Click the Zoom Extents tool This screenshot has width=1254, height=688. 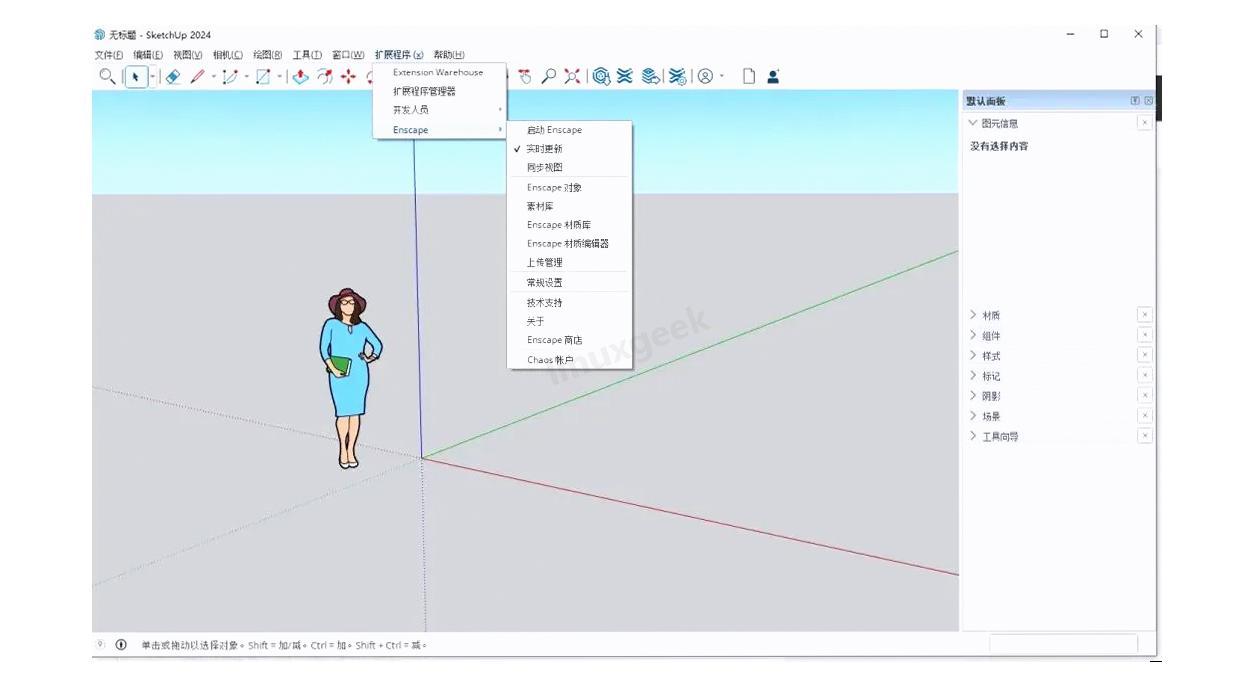click(572, 76)
